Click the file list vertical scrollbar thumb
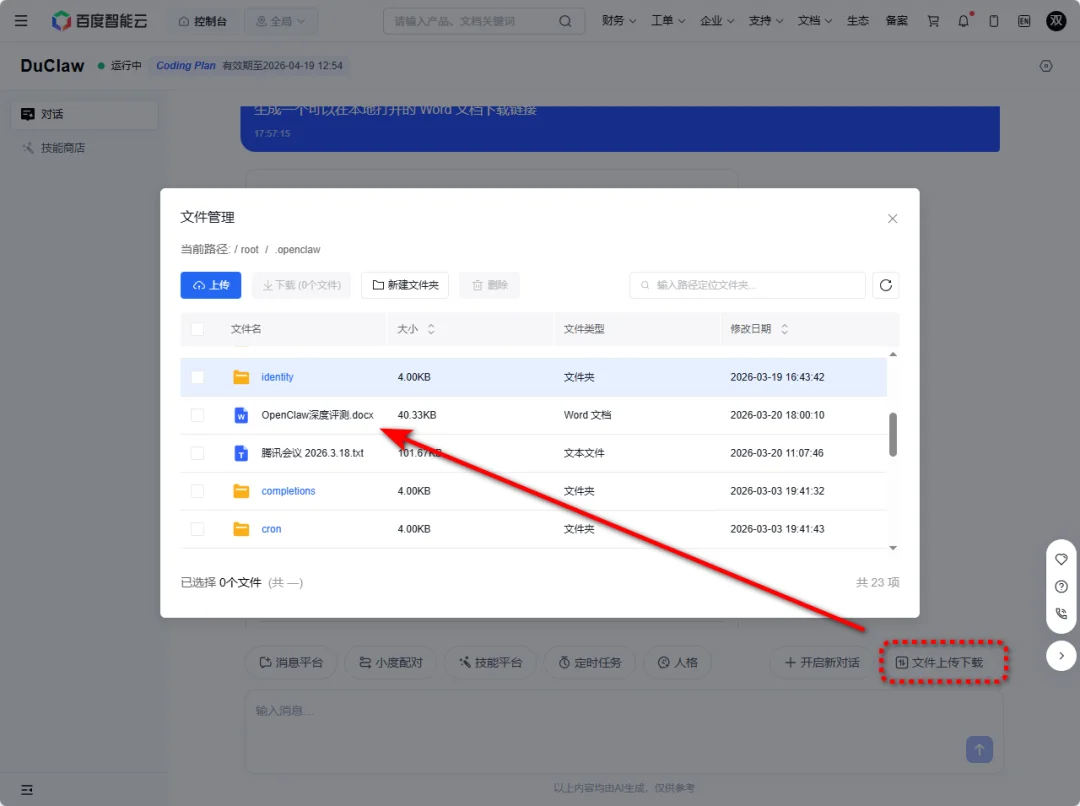The height and width of the screenshot is (806, 1080). click(892, 434)
